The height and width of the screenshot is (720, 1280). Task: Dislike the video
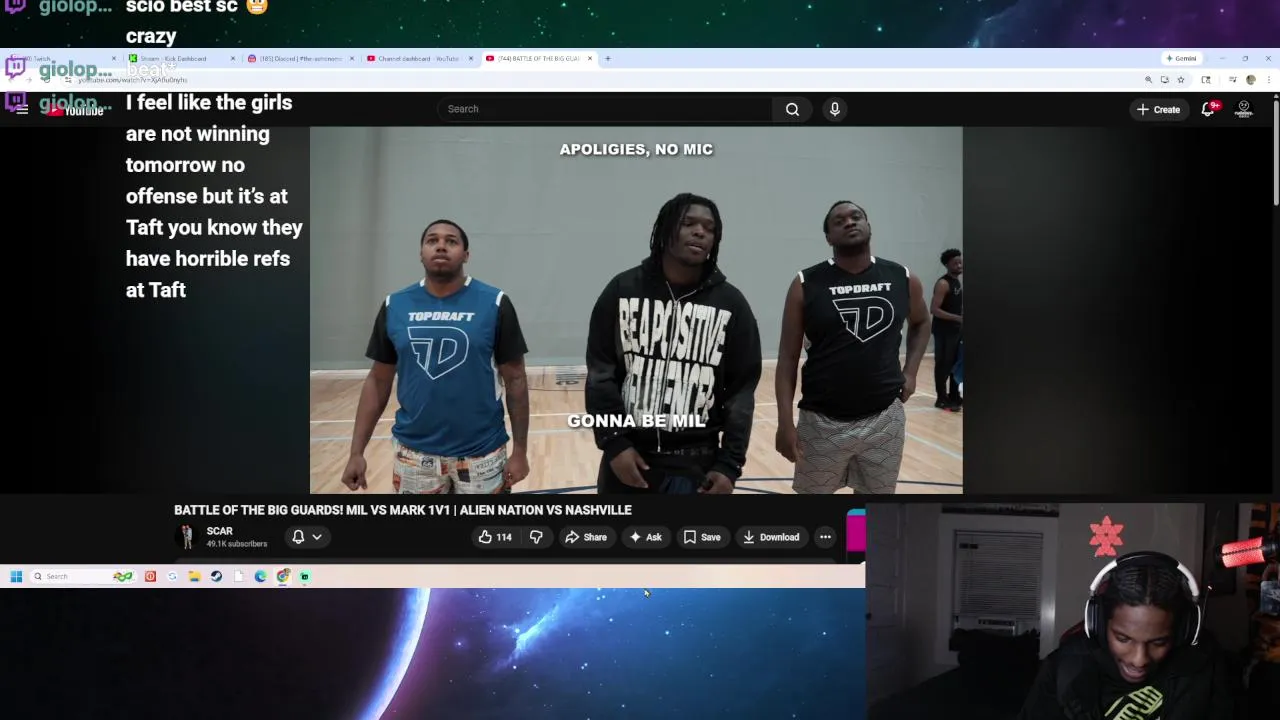point(536,537)
